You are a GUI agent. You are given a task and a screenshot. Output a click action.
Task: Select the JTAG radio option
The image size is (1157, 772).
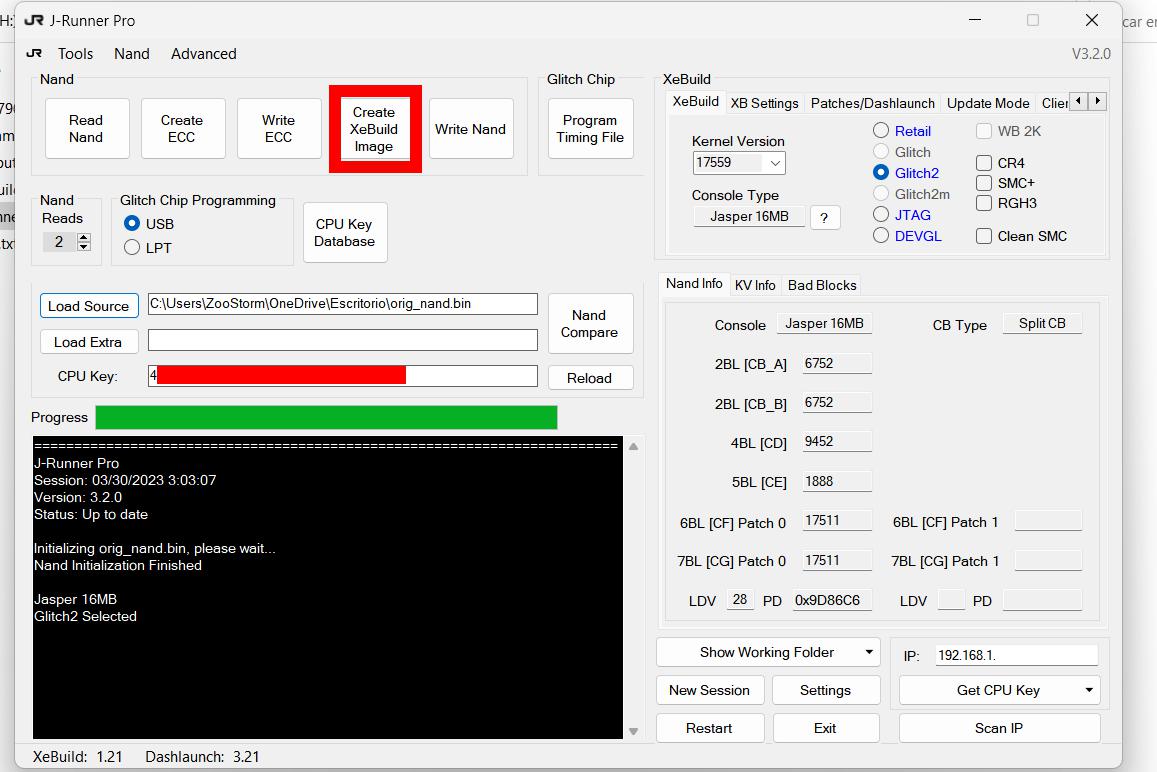[x=881, y=214]
